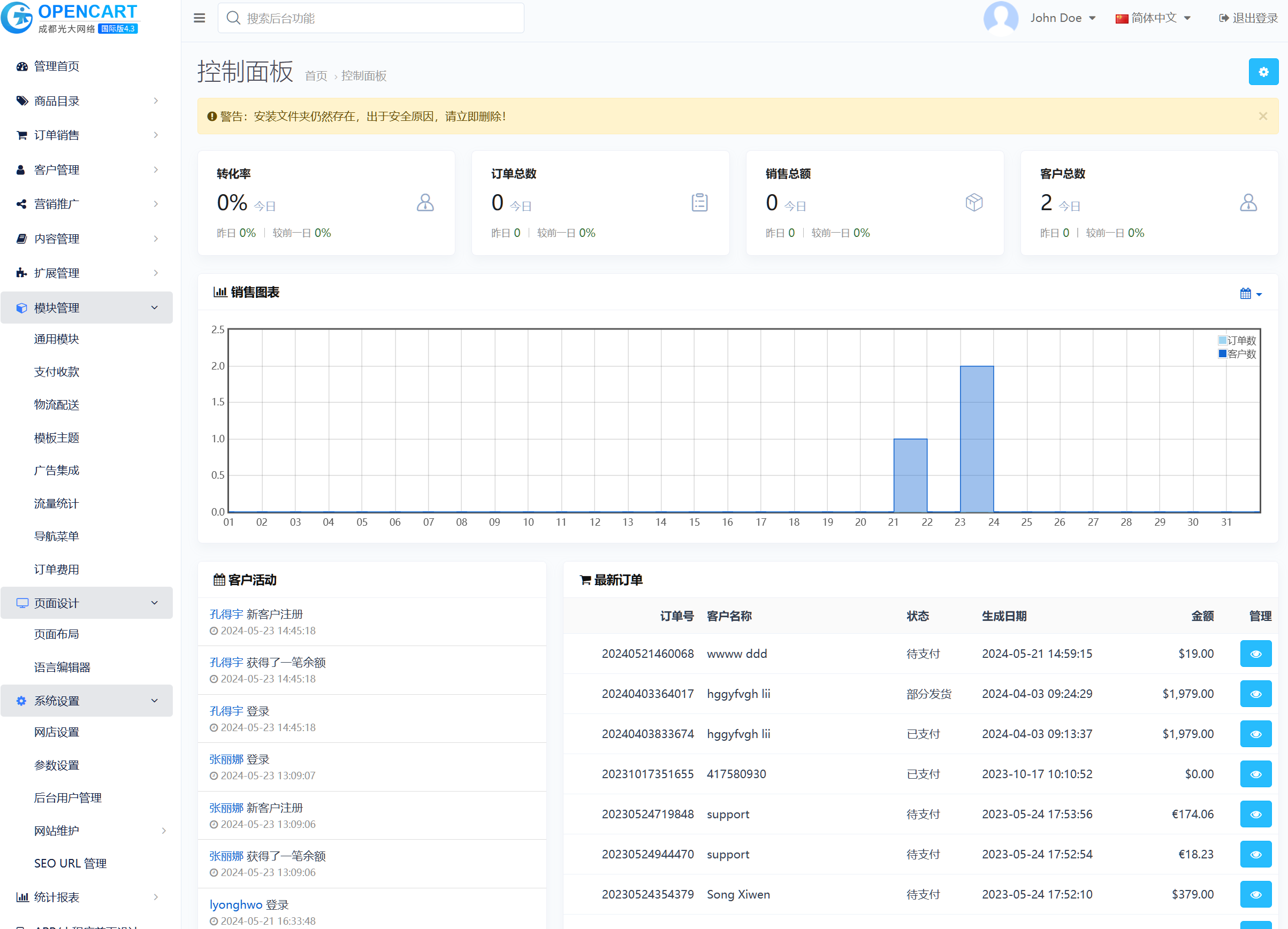Expand 营销推广 sidebar menu

click(x=86, y=204)
